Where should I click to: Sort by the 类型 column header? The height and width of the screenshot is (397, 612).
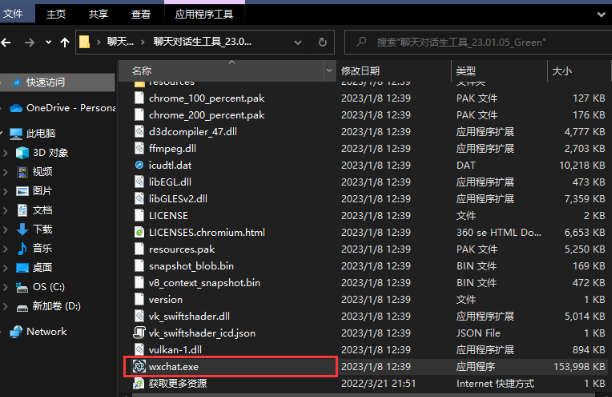466,71
